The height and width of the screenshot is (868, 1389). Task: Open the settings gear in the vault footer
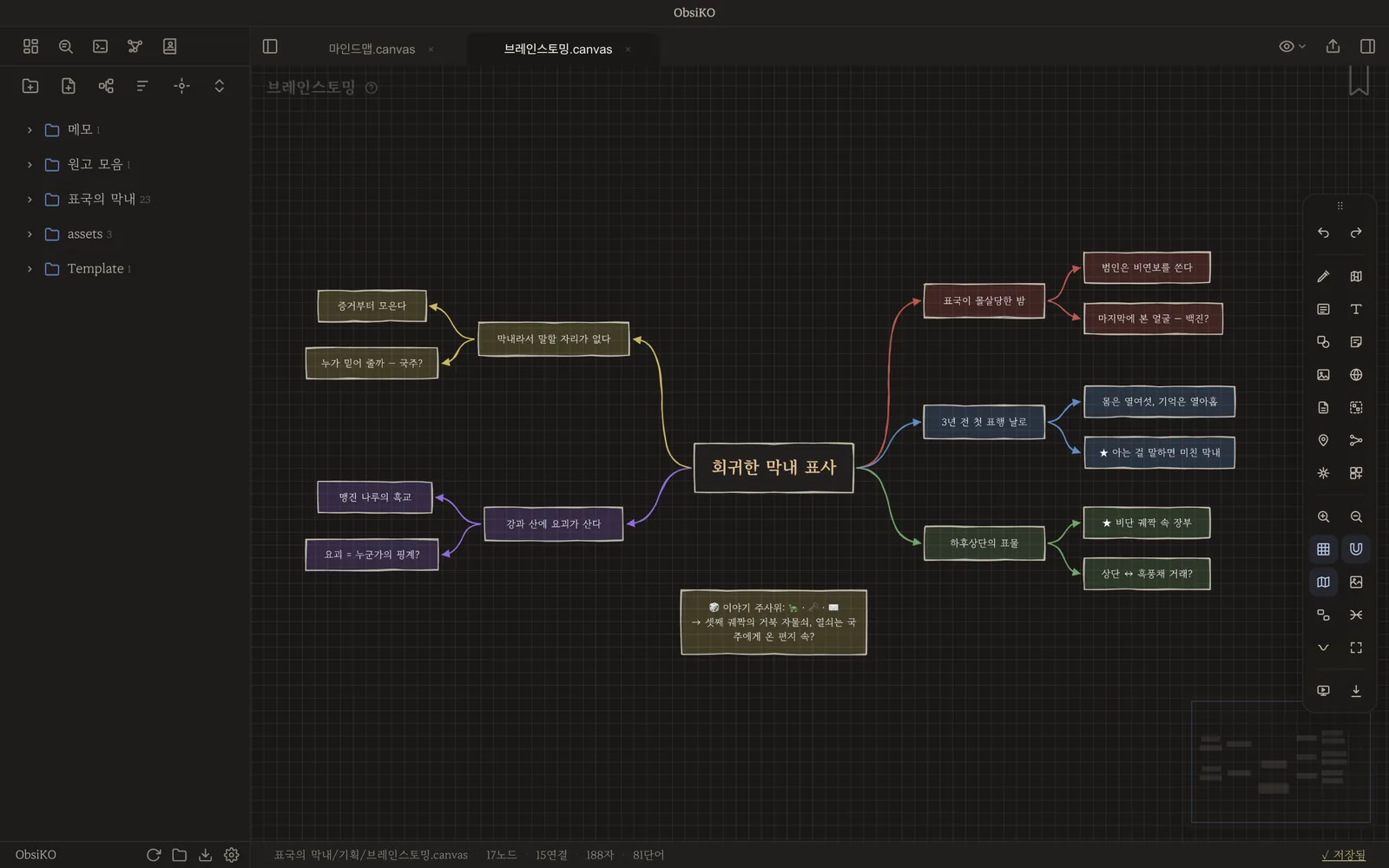click(x=231, y=855)
